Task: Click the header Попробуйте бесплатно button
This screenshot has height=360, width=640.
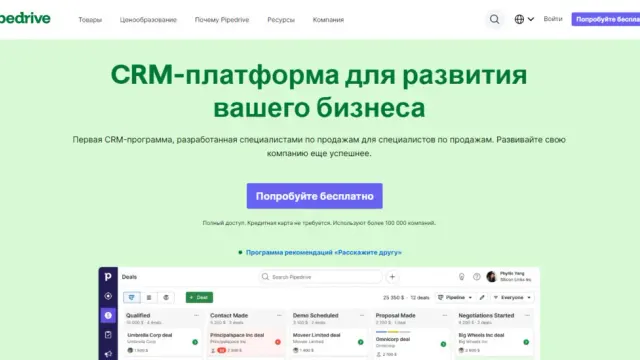Action: click(x=606, y=19)
